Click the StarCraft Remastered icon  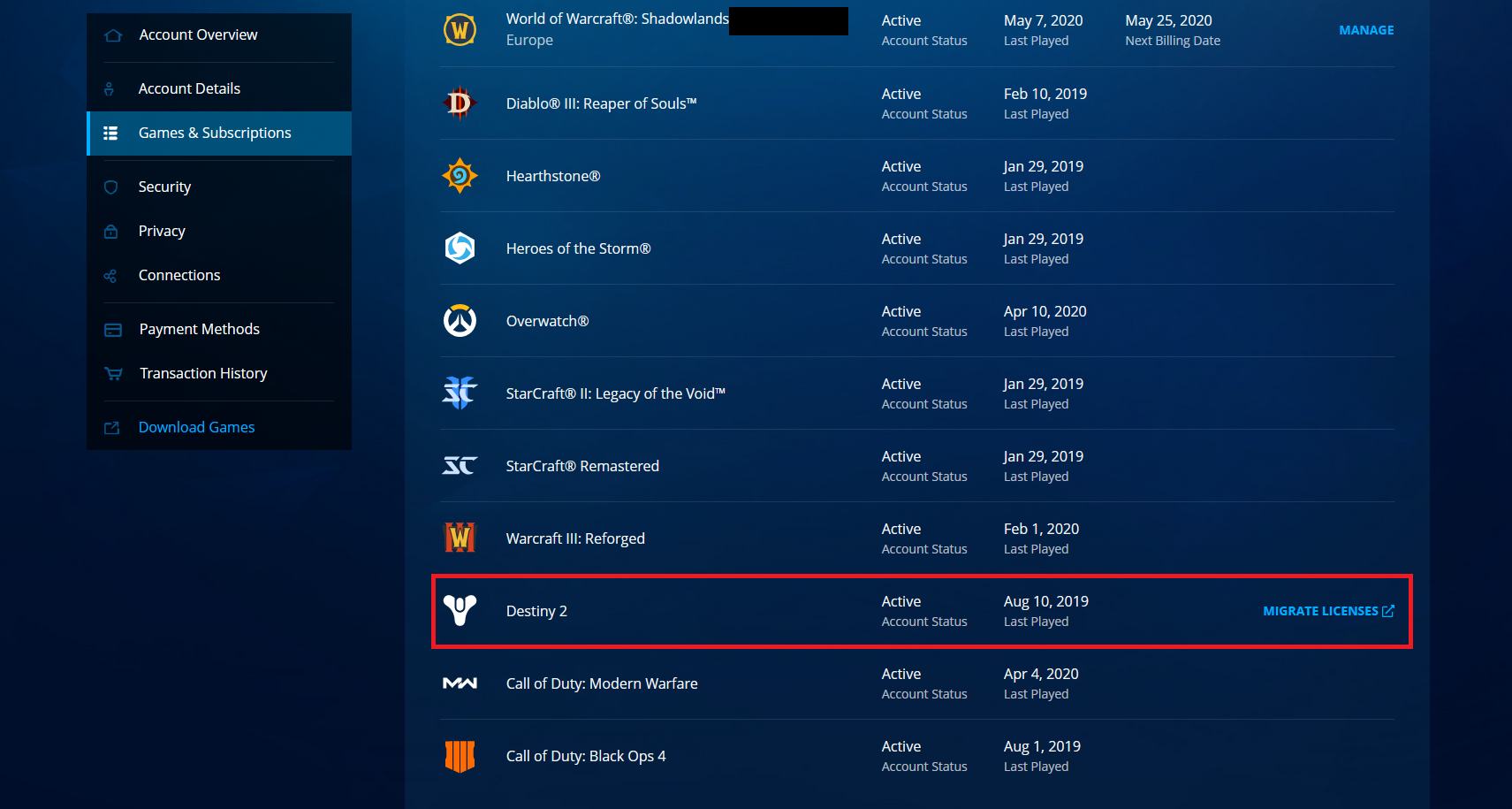(x=460, y=466)
